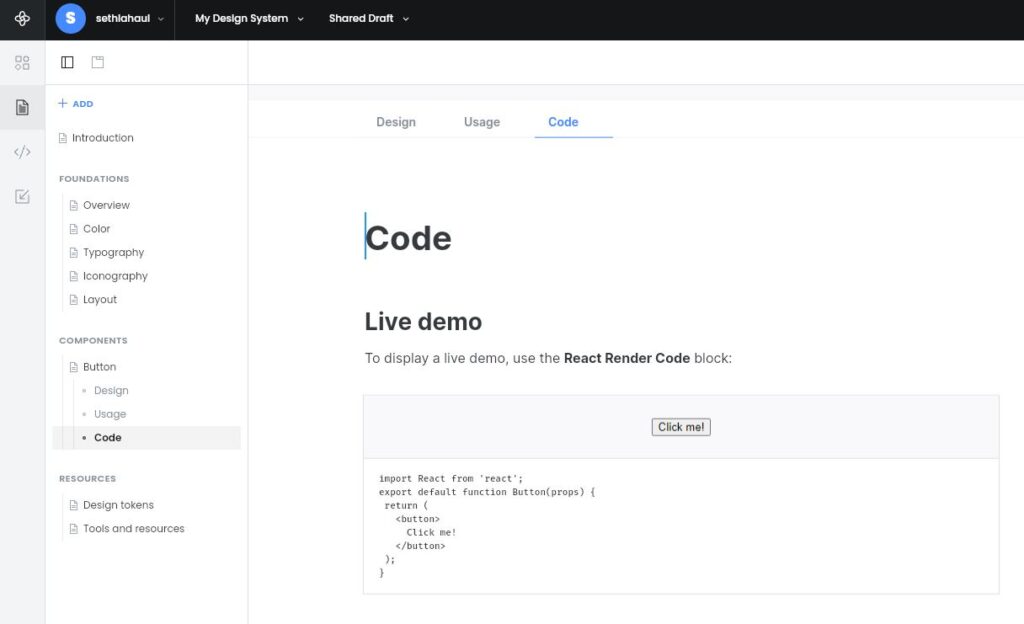Viewport: 1024px width, 624px height.
Task: Open the Introduction page in sidebar
Action: (x=102, y=138)
